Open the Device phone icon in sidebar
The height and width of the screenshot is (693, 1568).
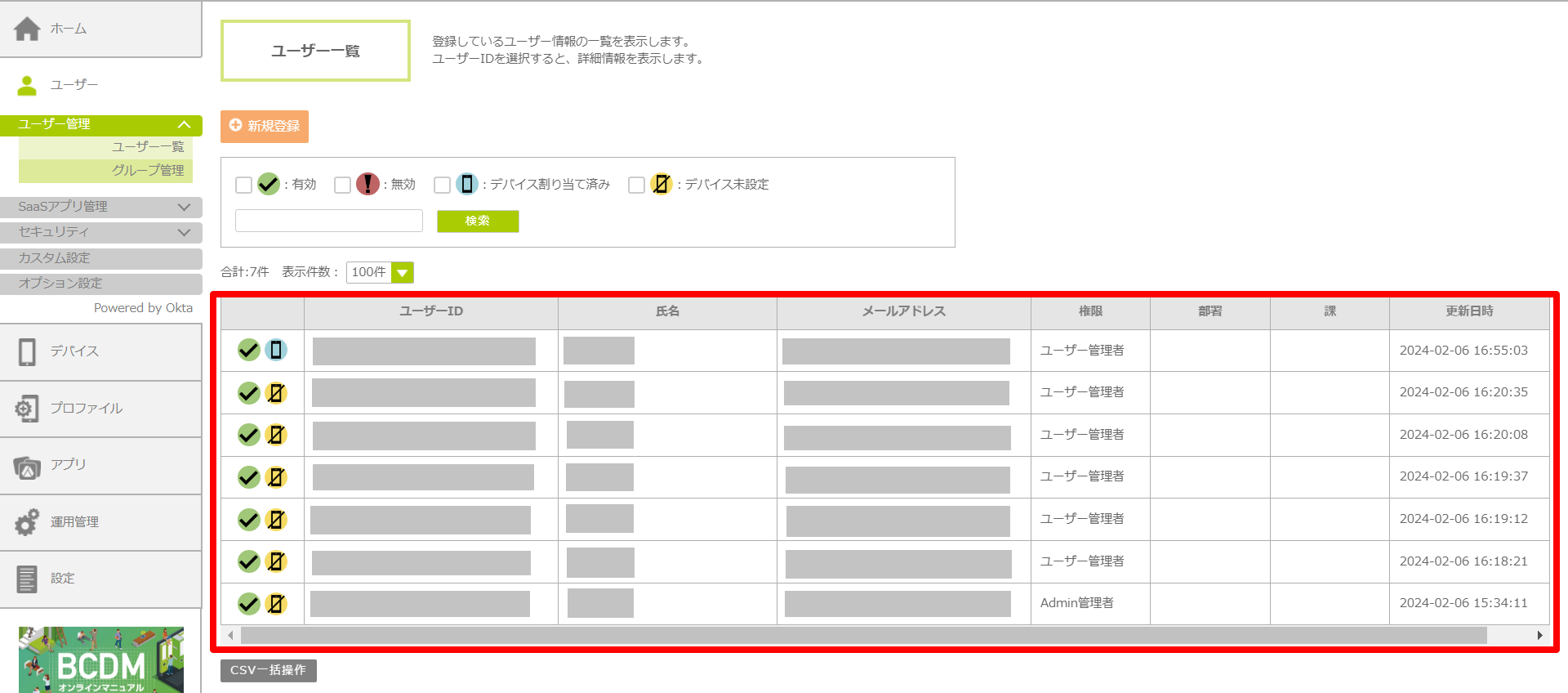(27, 351)
